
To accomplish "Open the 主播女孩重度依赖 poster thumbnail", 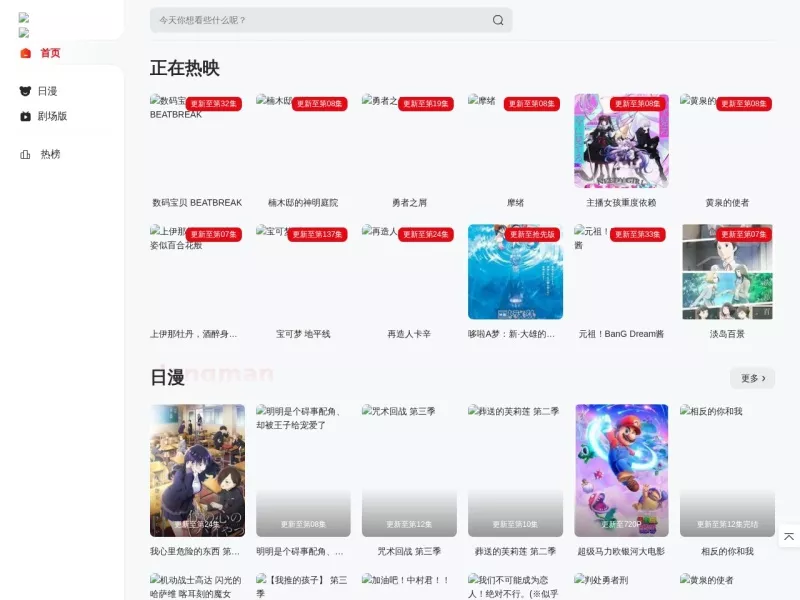I will pyautogui.click(x=621, y=141).
